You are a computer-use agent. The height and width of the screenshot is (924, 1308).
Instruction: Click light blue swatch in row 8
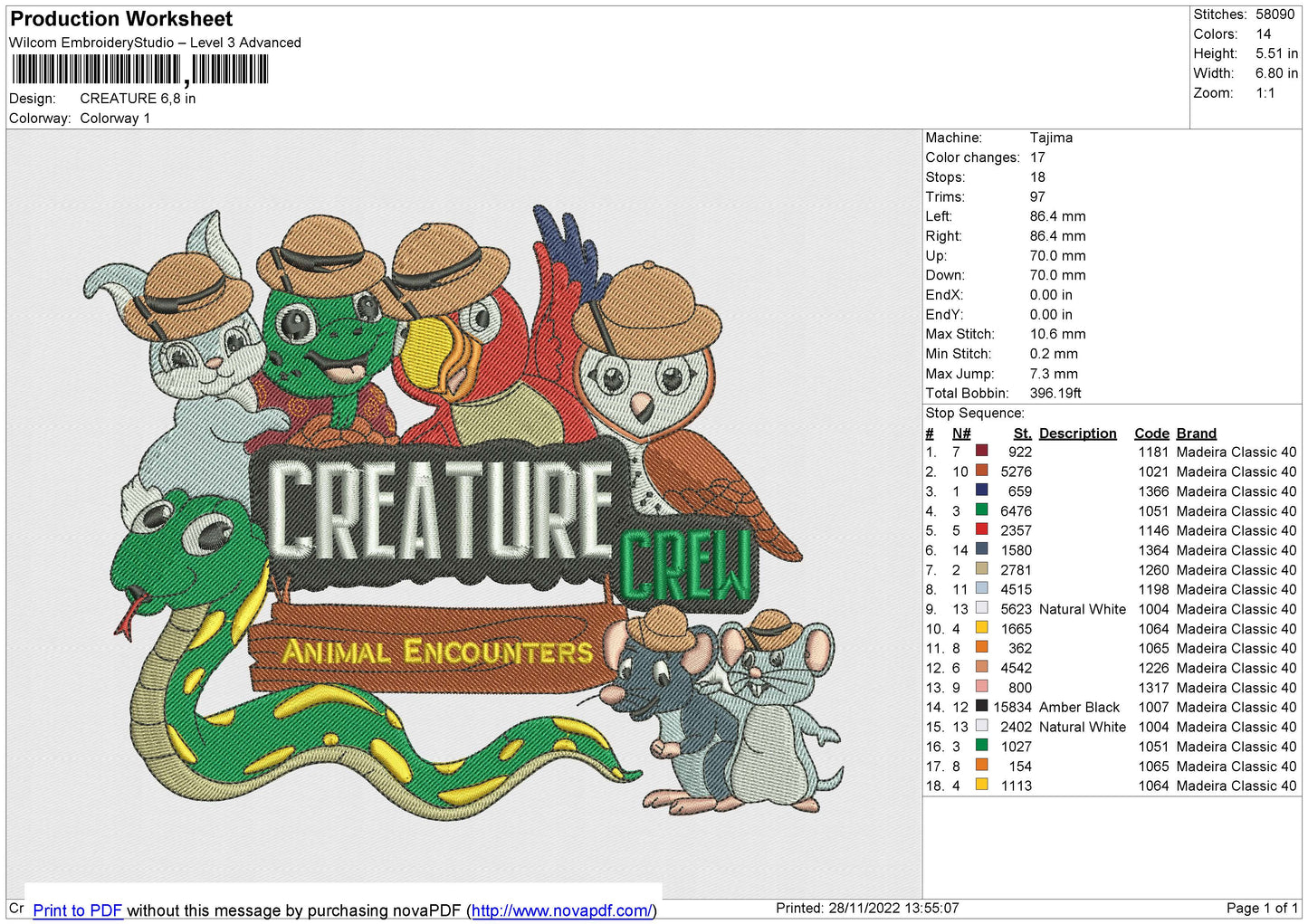[x=981, y=588]
